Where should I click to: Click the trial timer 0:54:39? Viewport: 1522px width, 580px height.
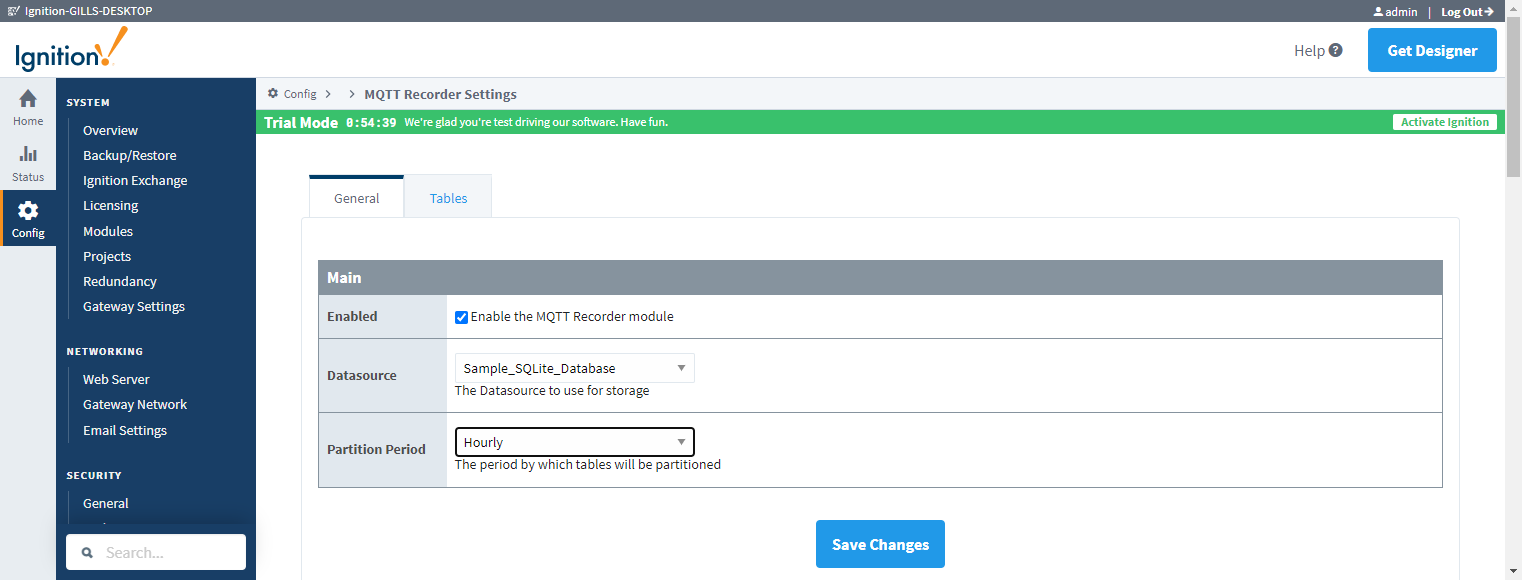[371, 122]
